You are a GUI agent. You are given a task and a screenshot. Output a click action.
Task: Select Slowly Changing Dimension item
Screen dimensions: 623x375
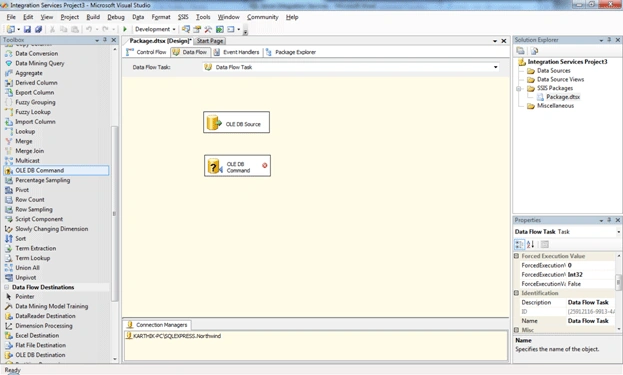(52, 229)
